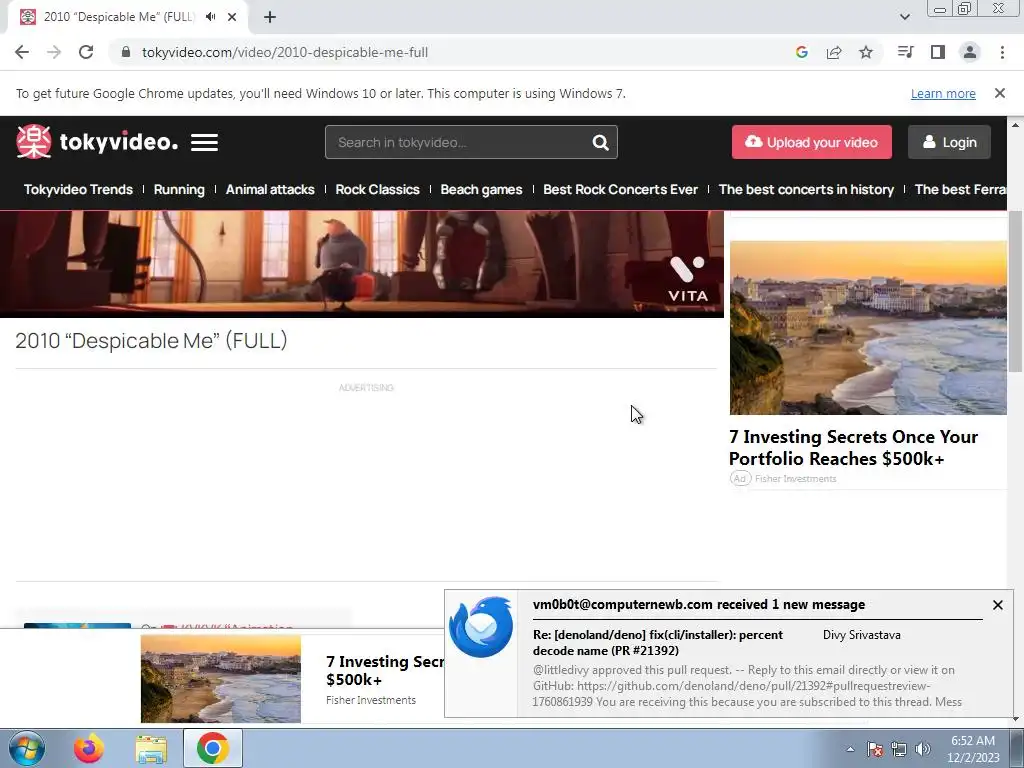1024x768 pixels.
Task: Open the Running category
Action: pos(179,189)
